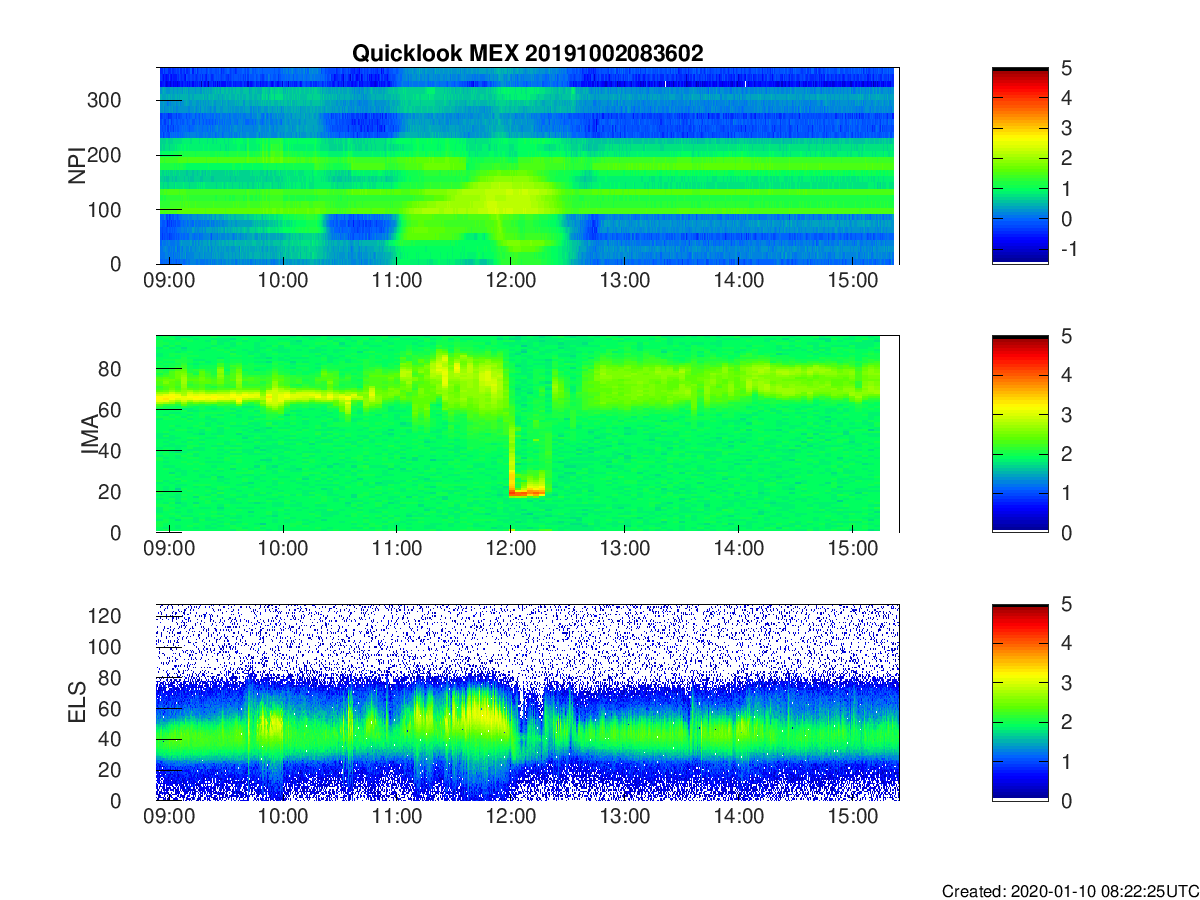1200x900 pixels.
Task: Click the Created 2020-01-10 08:22:25UTC timestamp
Action: click(x=1070, y=890)
